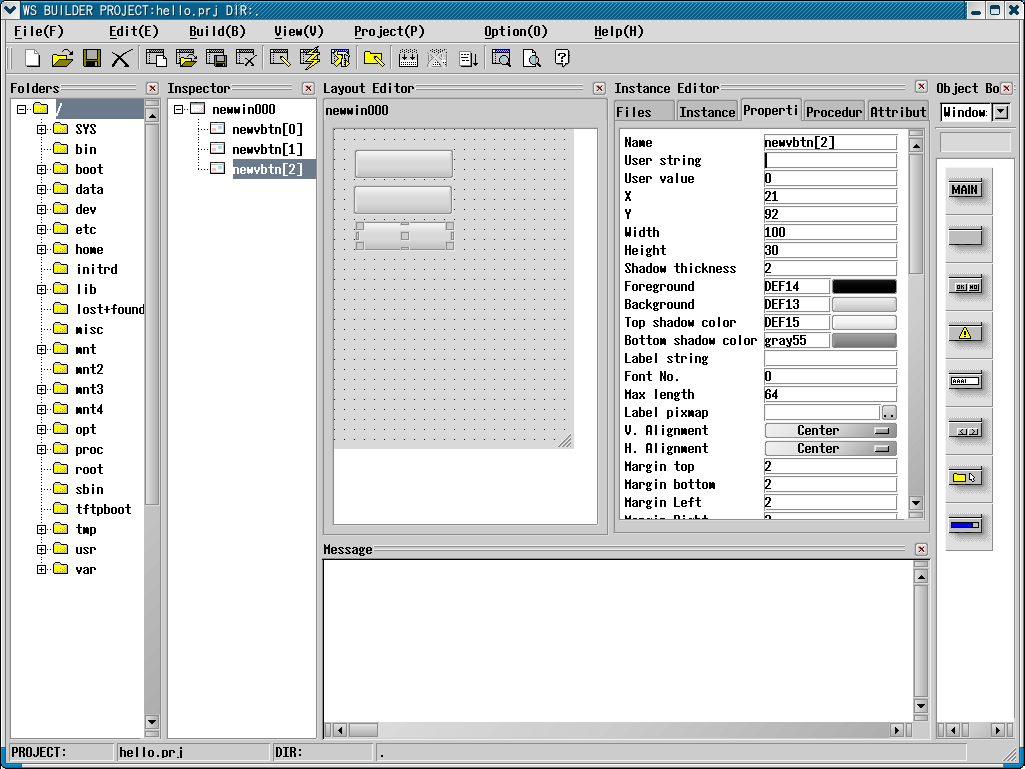Viewport: 1025px width, 769px height.
Task: Close the Message panel
Action: pos(921,549)
